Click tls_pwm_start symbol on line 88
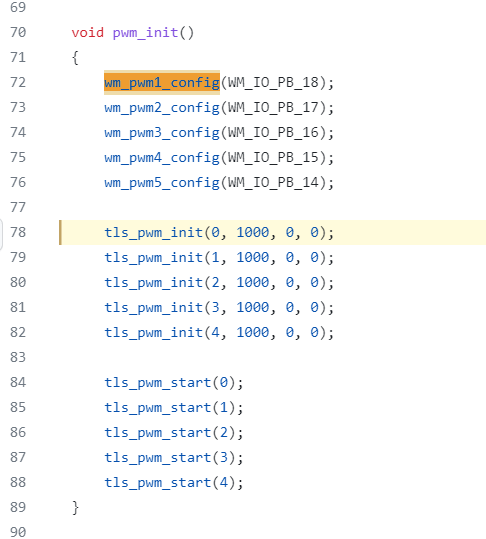The image size is (486, 539). (x=158, y=483)
